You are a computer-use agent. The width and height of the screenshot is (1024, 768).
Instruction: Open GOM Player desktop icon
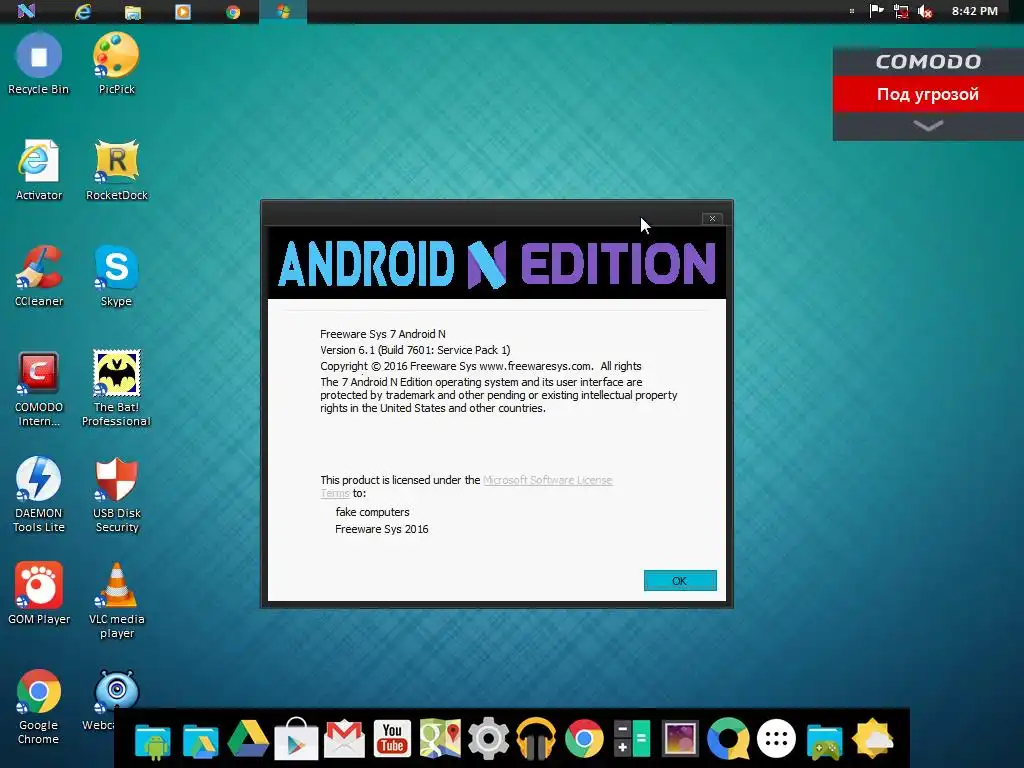click(39, 593)
